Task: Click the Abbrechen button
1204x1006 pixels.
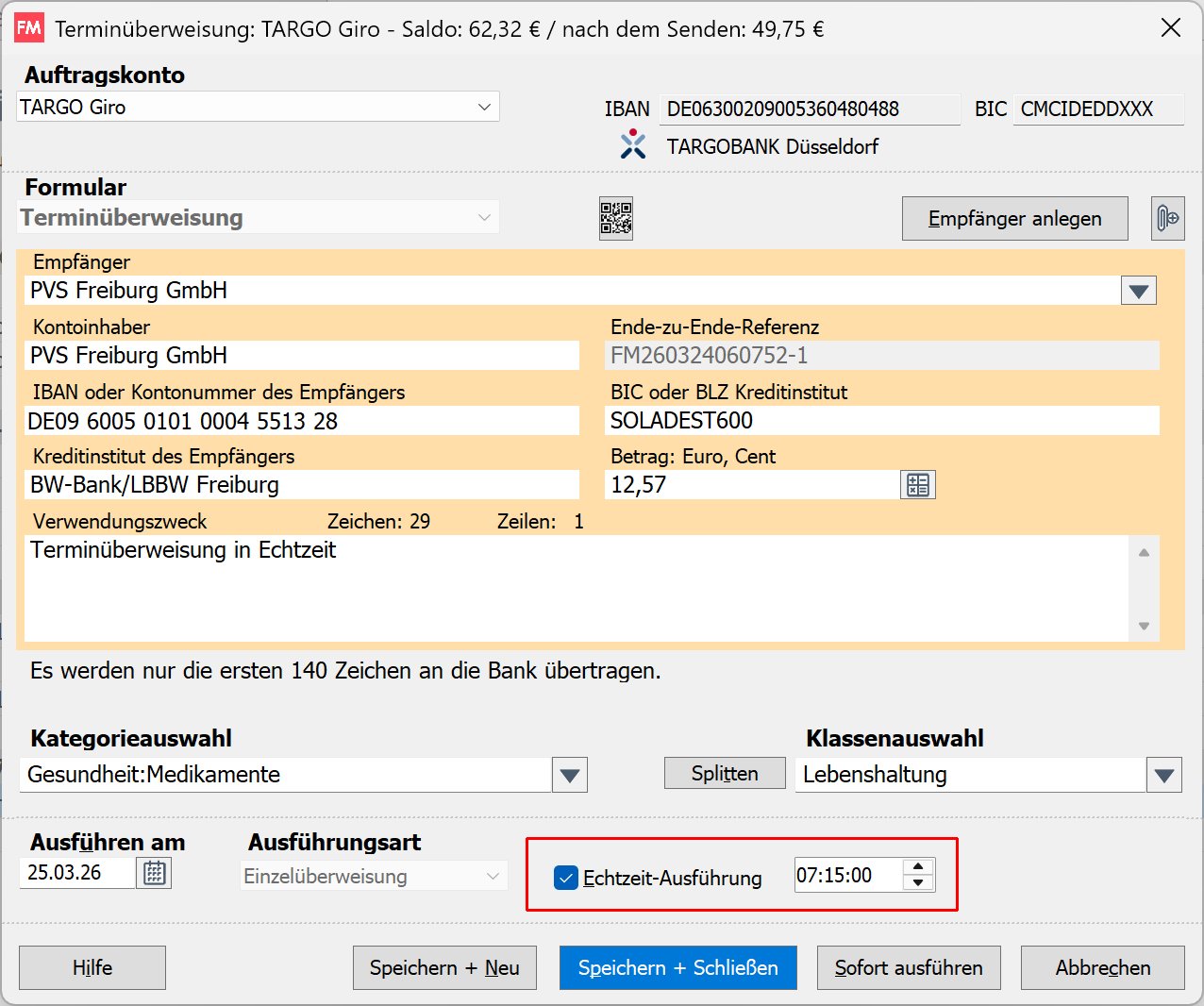Action: tap(1103, 967)
